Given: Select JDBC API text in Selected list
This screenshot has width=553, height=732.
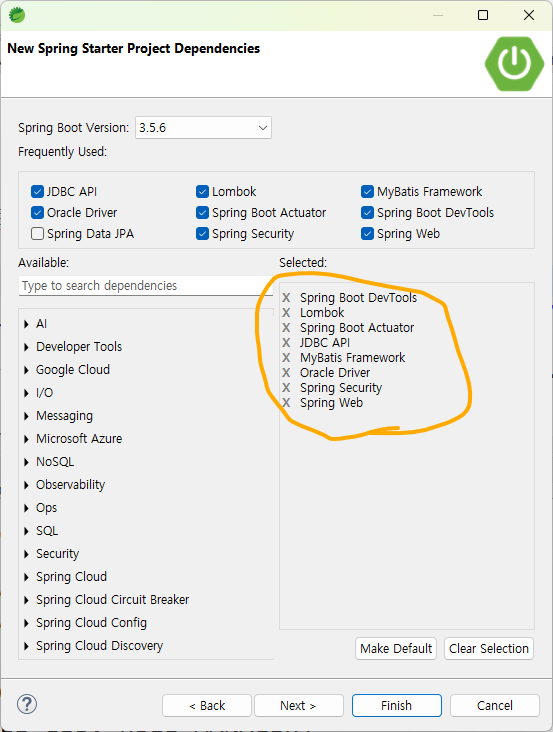Looking at the screenshot, I should [x=325, y=343].
